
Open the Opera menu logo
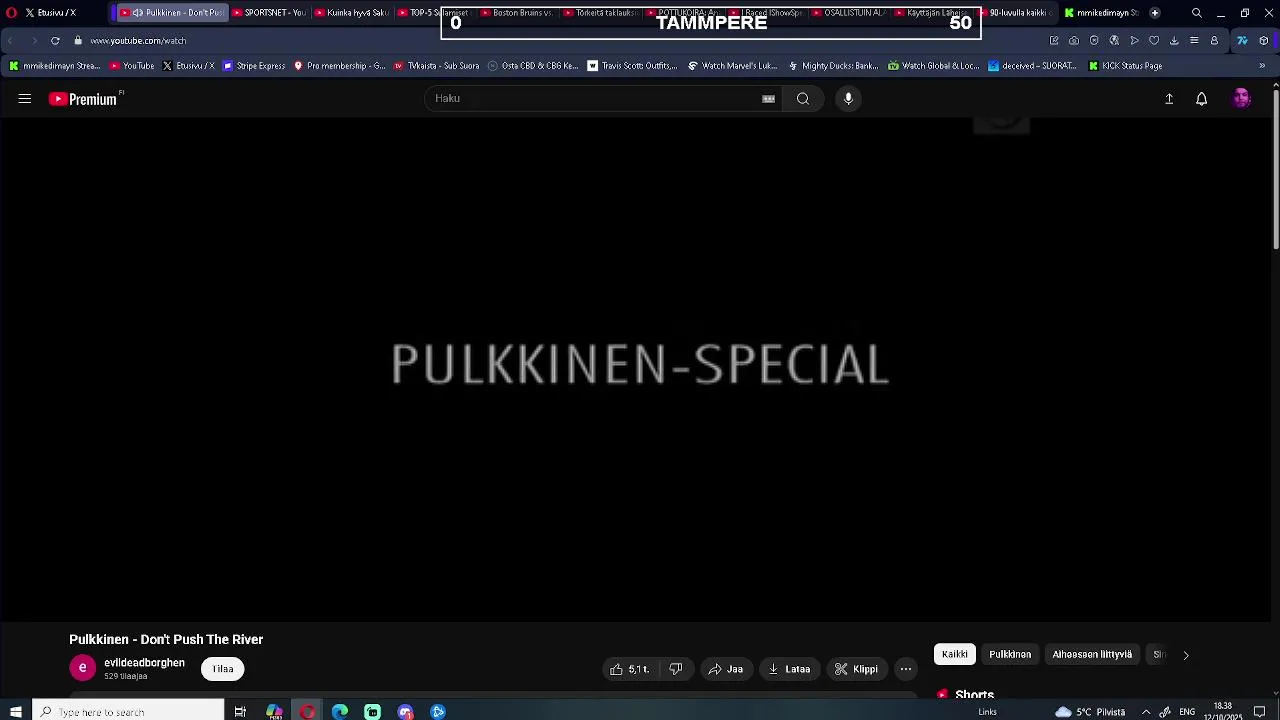click(11, 13)
